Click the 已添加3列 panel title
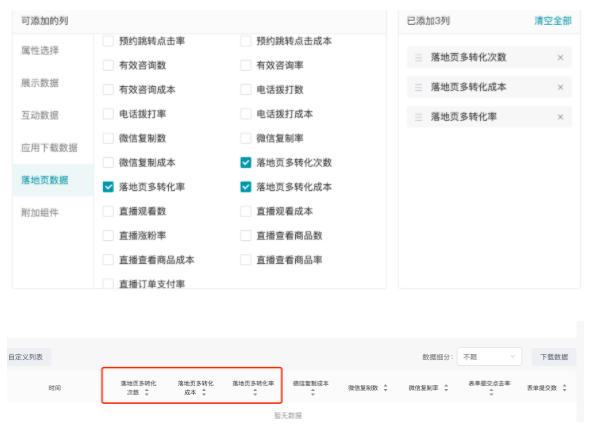591x437 pixels. point(428,21)
